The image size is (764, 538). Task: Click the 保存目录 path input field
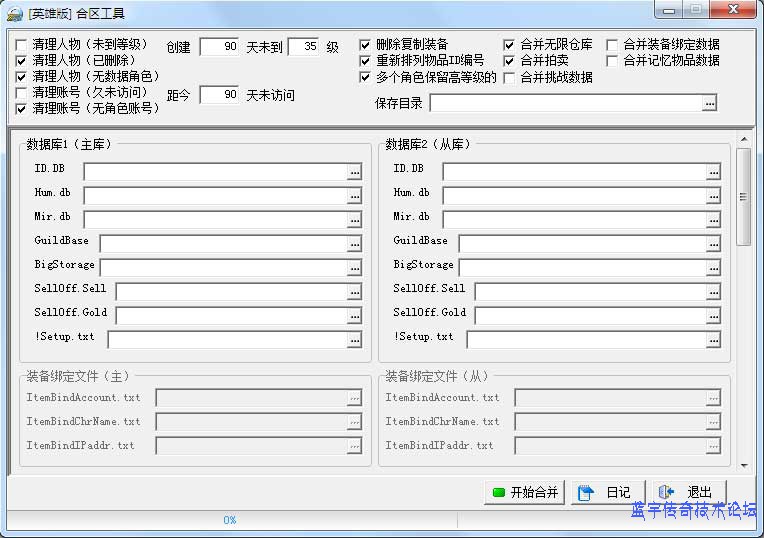(564, 103)
